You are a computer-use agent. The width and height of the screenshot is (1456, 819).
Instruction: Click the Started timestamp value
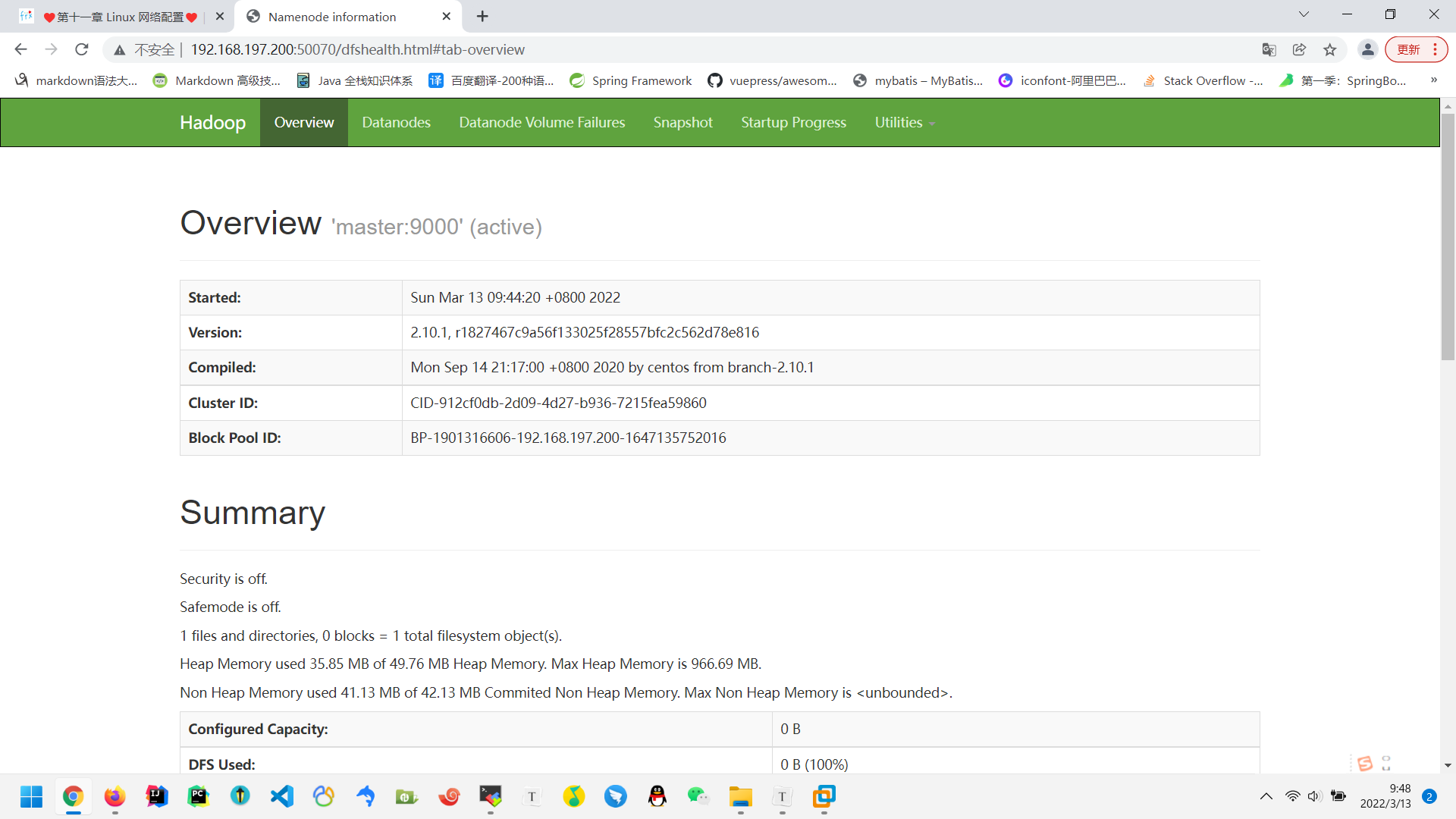pos(515,297)
